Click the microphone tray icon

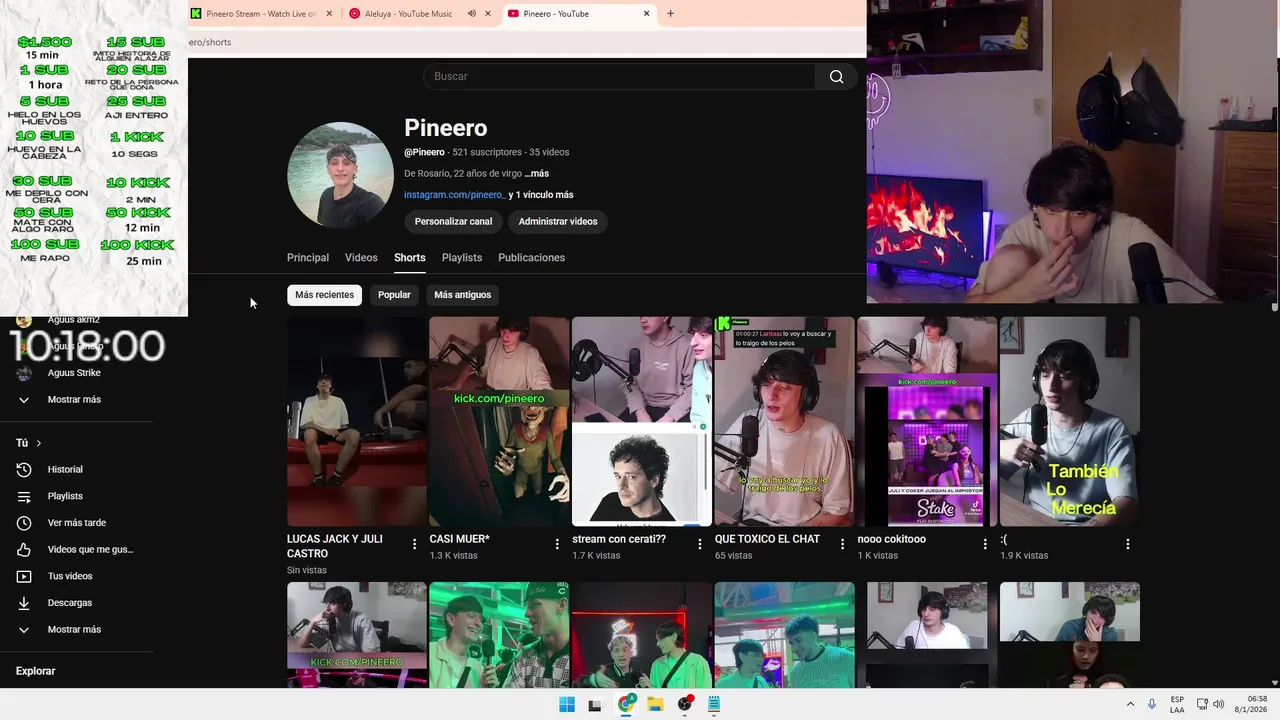[x=1152, y=704]
